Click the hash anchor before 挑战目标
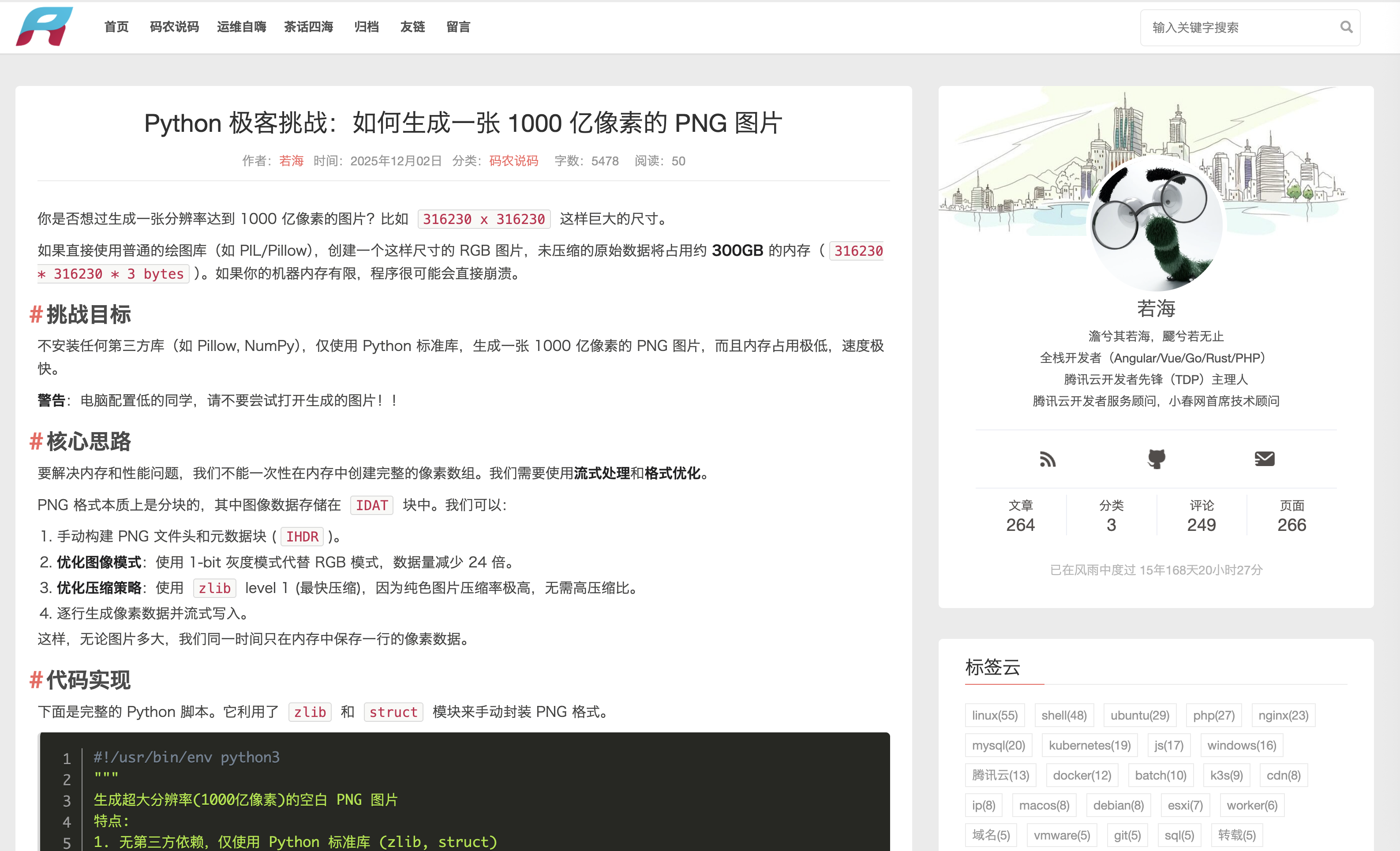This screenshot has width=1400, height=851. (36, 314)
